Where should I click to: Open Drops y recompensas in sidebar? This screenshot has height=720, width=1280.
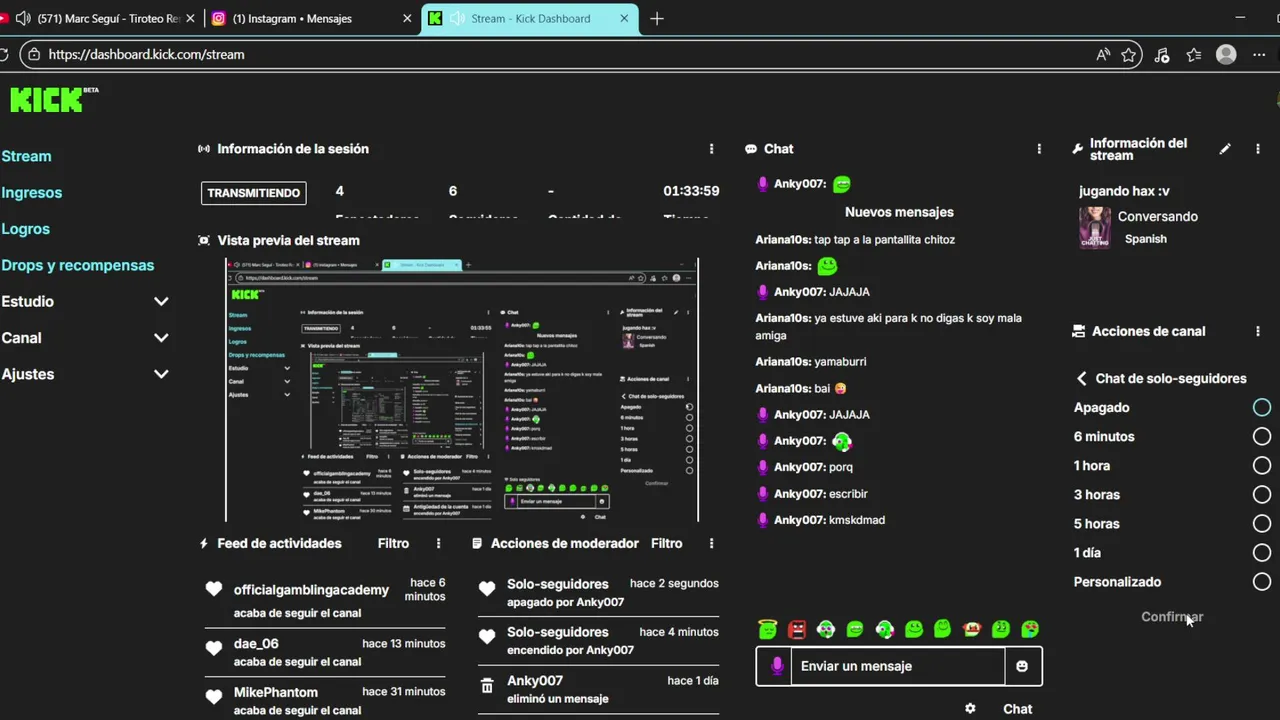[x=78, y=265]
